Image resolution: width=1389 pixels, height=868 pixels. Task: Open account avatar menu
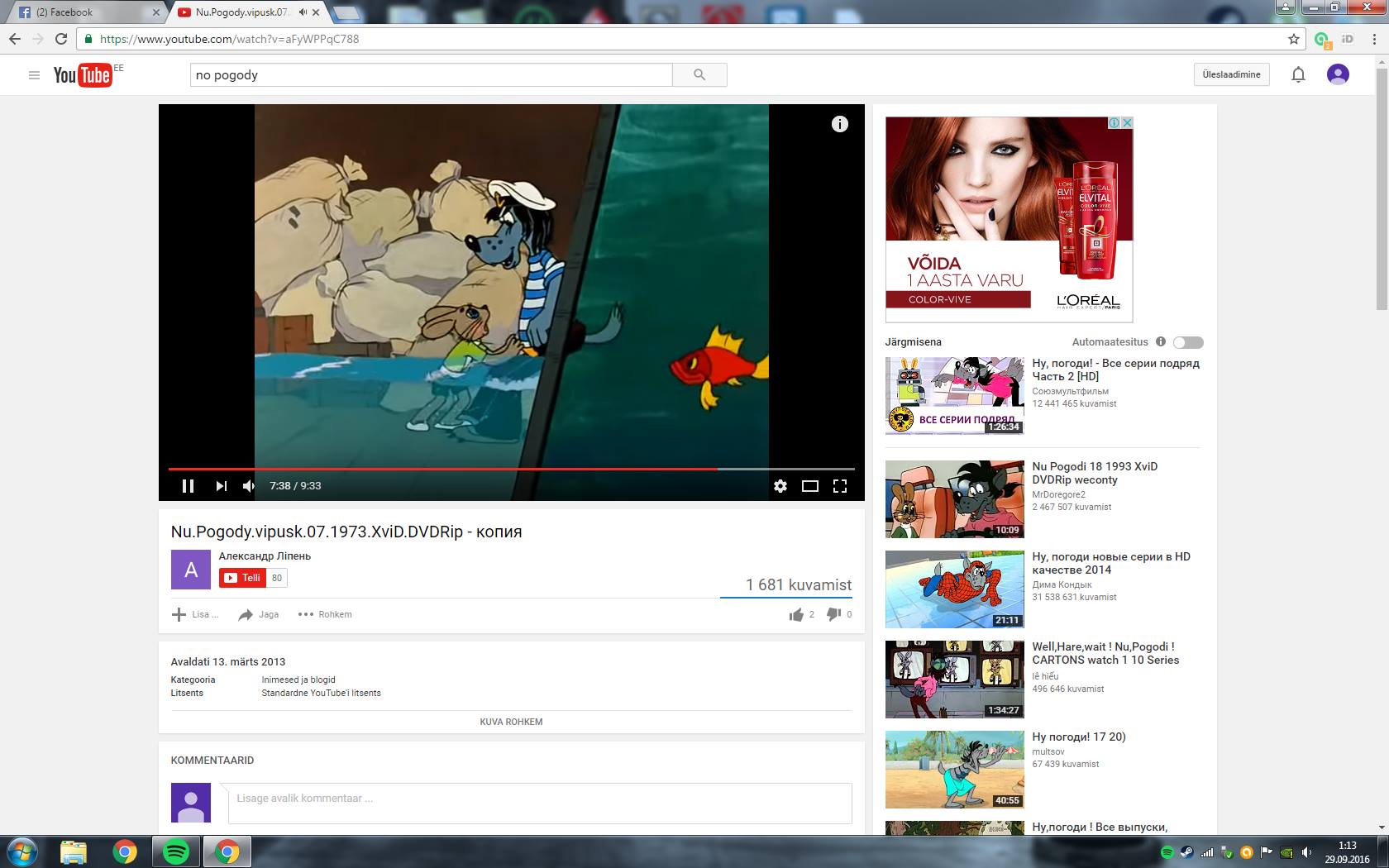coord(1338,74)
